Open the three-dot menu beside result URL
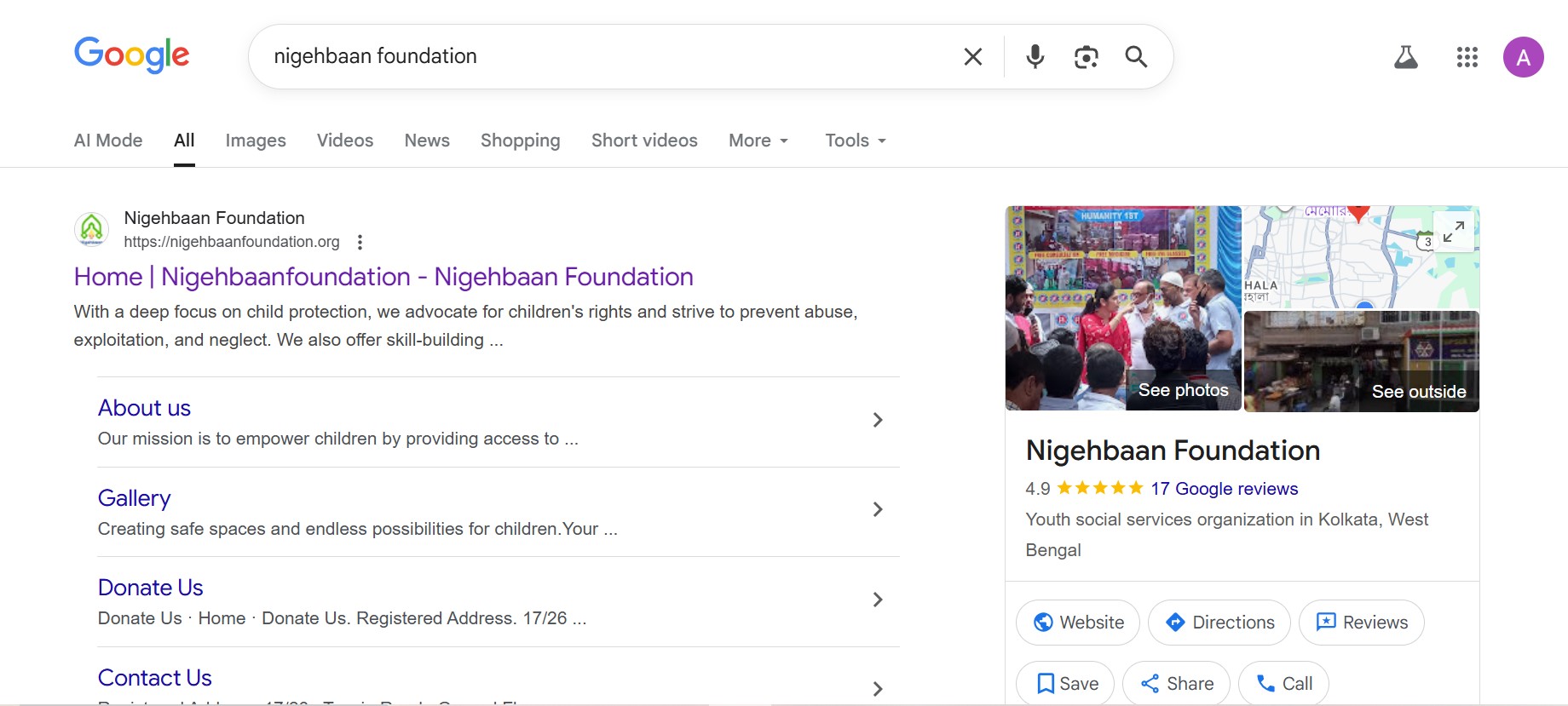The width and height of the screenshot is (1568, 706). click(360, 243)
